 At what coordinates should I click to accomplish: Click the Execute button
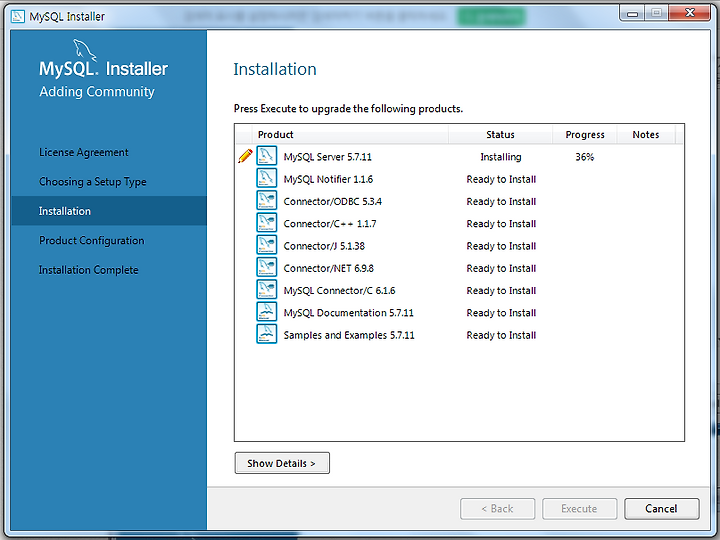point(579,509)
